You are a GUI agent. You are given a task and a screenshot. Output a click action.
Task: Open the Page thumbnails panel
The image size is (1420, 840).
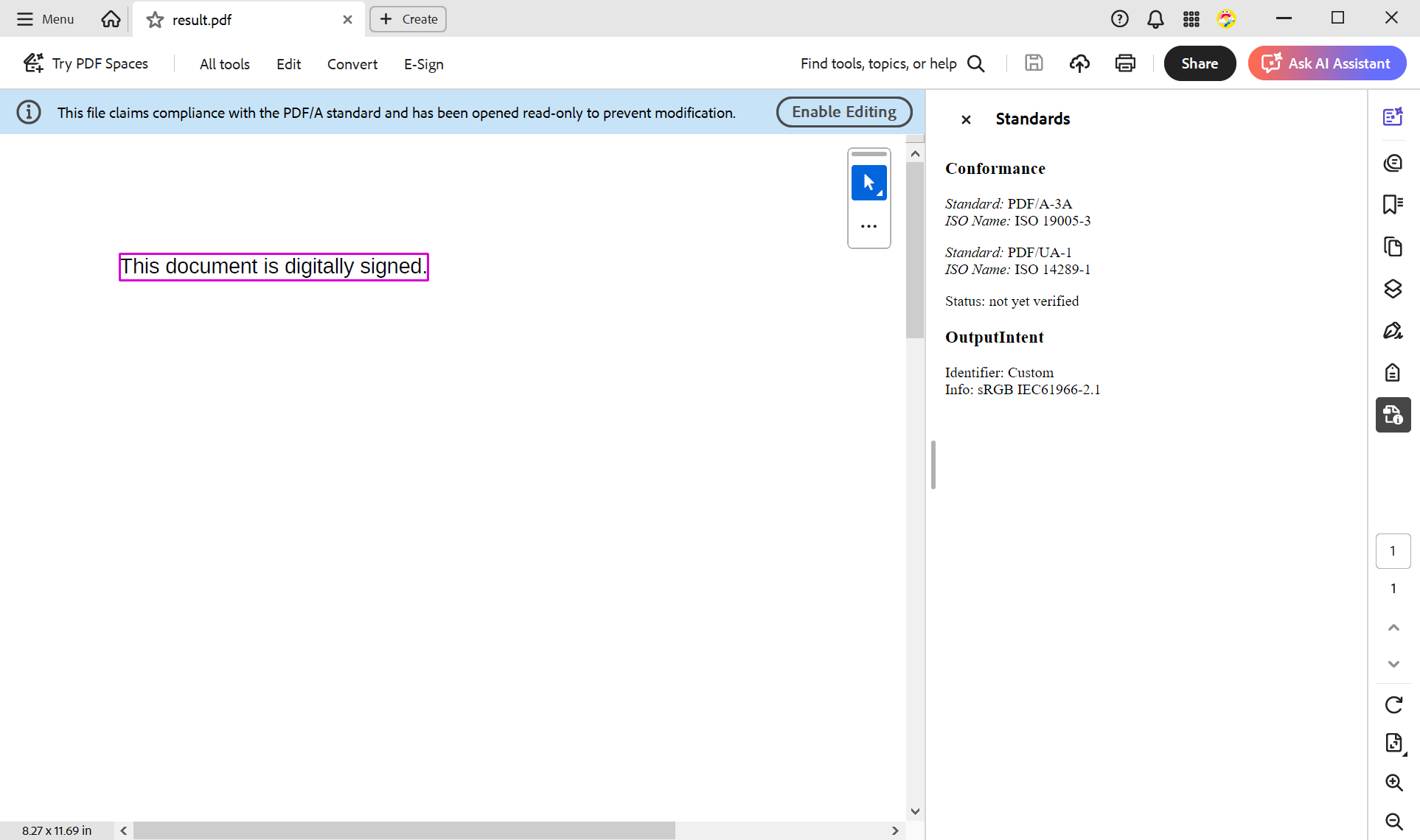[x=1393, y=247]
